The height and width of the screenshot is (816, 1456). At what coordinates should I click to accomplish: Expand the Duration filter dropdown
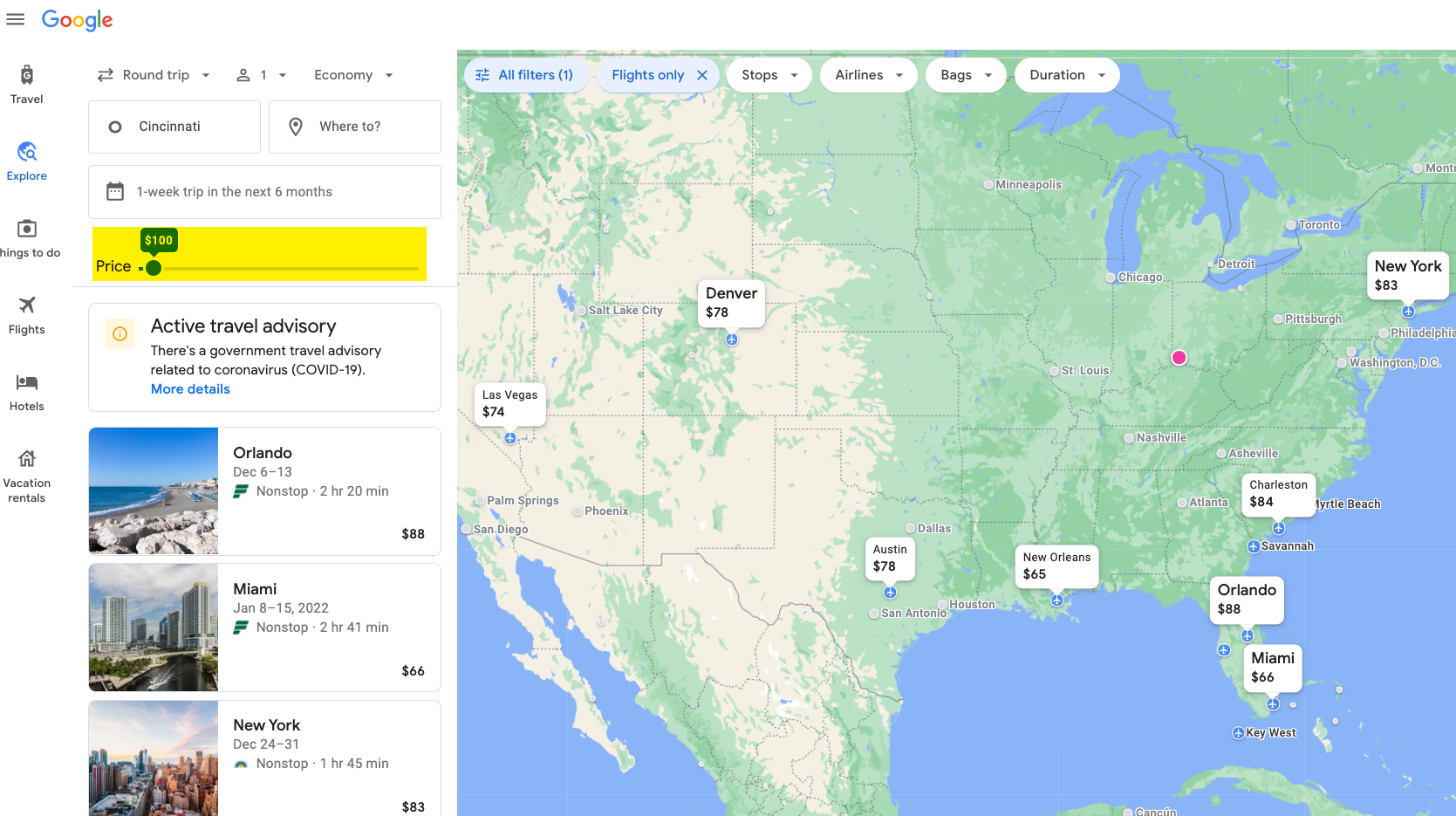point(1067,75)
